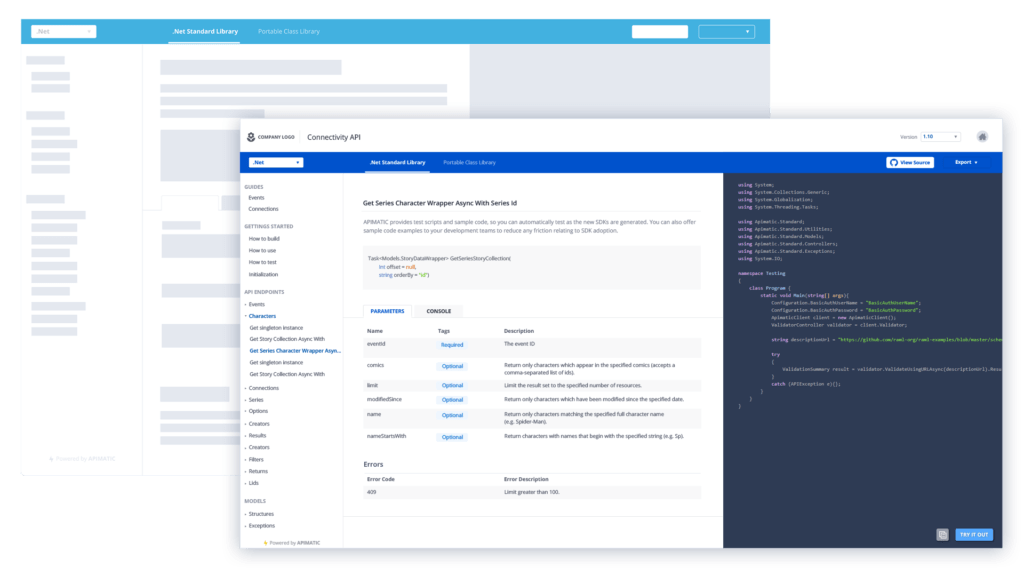Screen dimensions: 1024x576
Task: Open the .Net language selector dropdown
Action: (275, 161)
